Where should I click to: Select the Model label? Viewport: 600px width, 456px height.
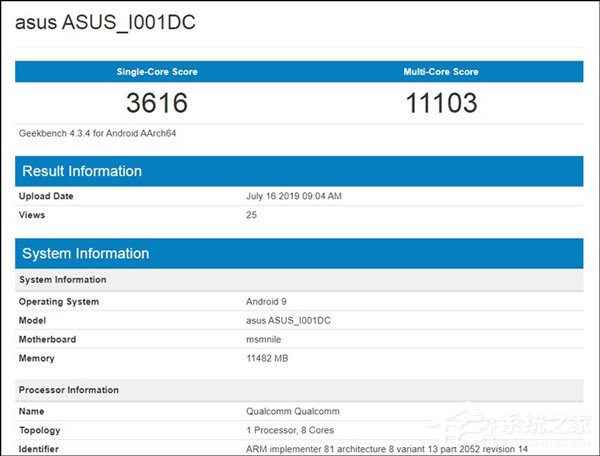32,320
